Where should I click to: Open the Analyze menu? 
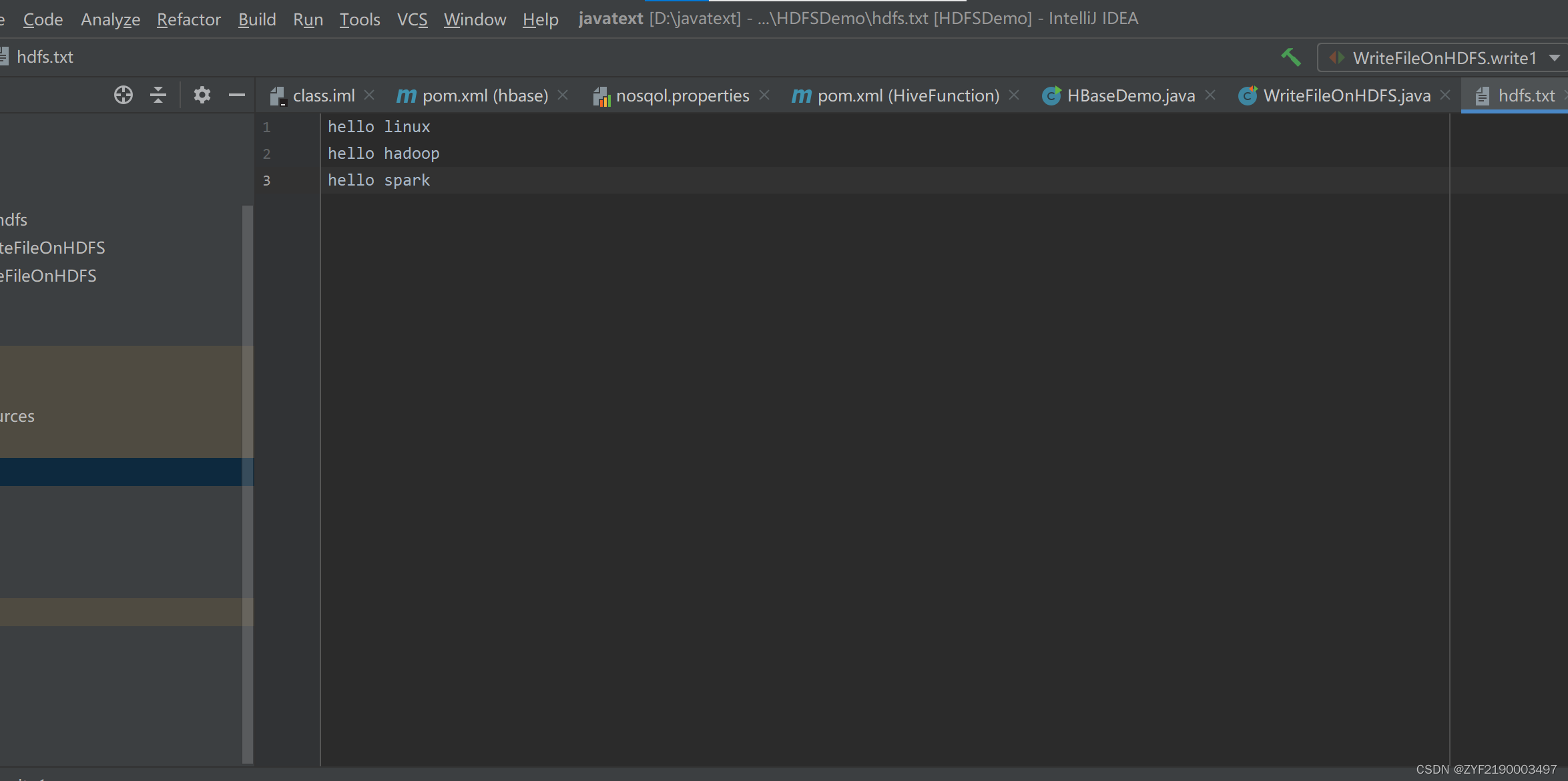[110, 19]
